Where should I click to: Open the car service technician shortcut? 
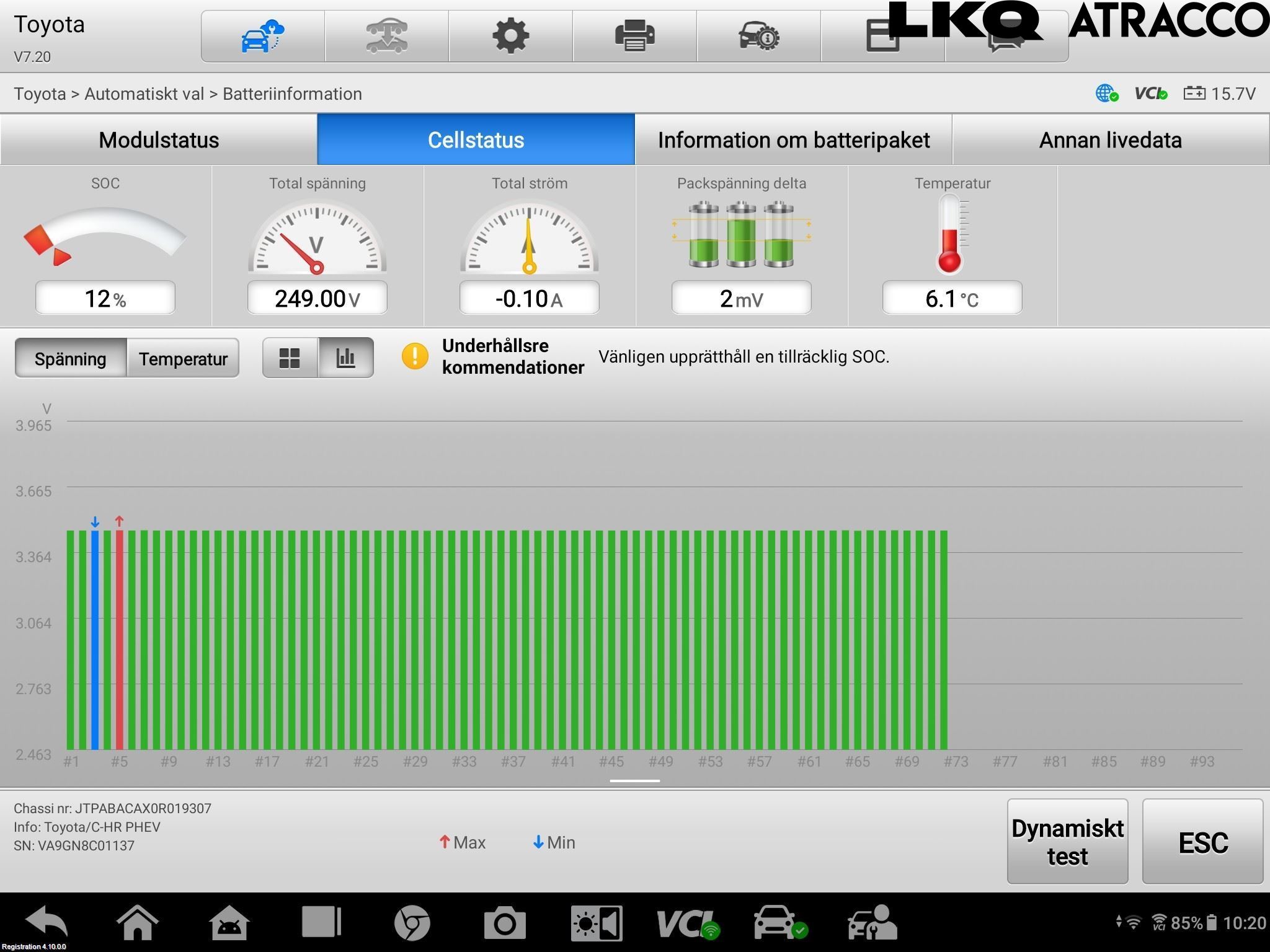872,922
